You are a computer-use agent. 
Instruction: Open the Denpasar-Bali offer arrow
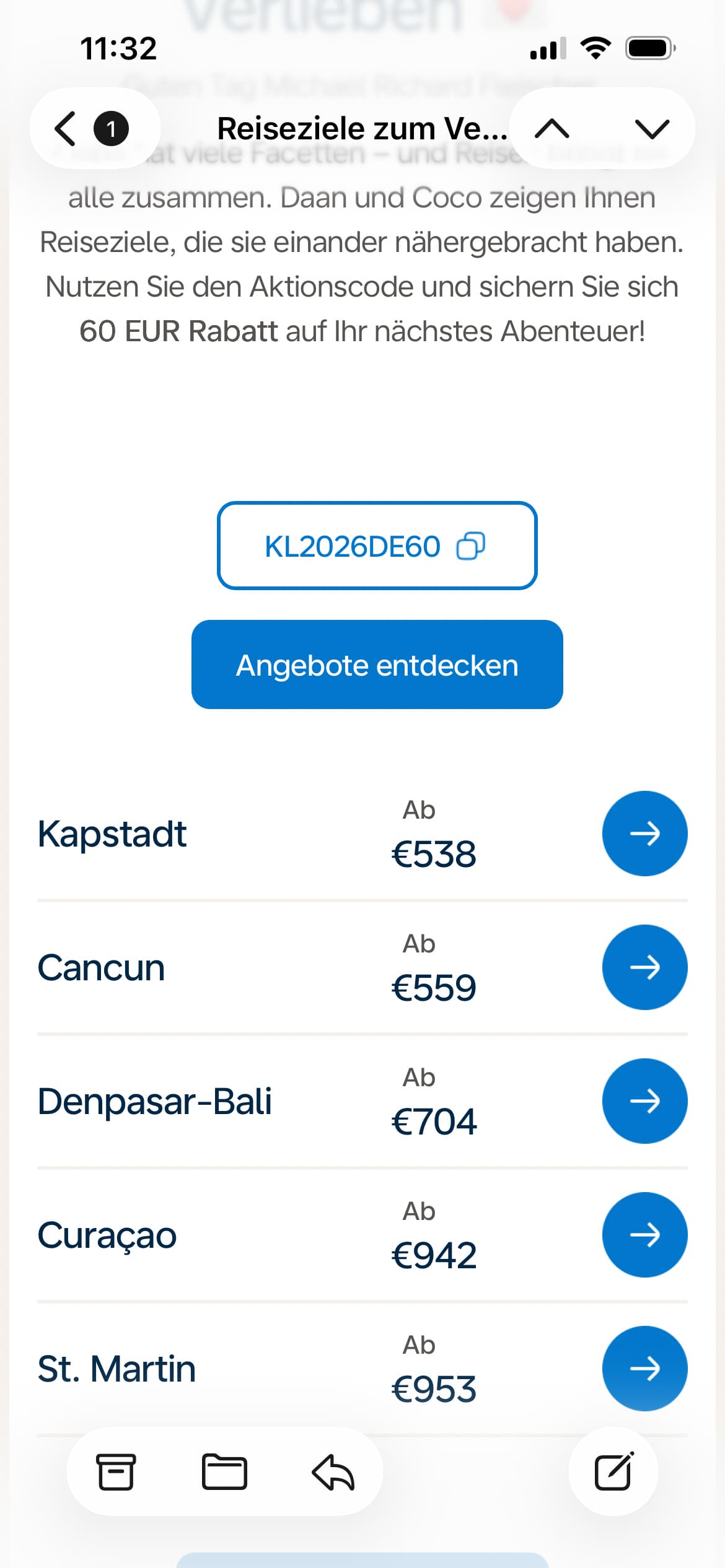point(644,1101)
